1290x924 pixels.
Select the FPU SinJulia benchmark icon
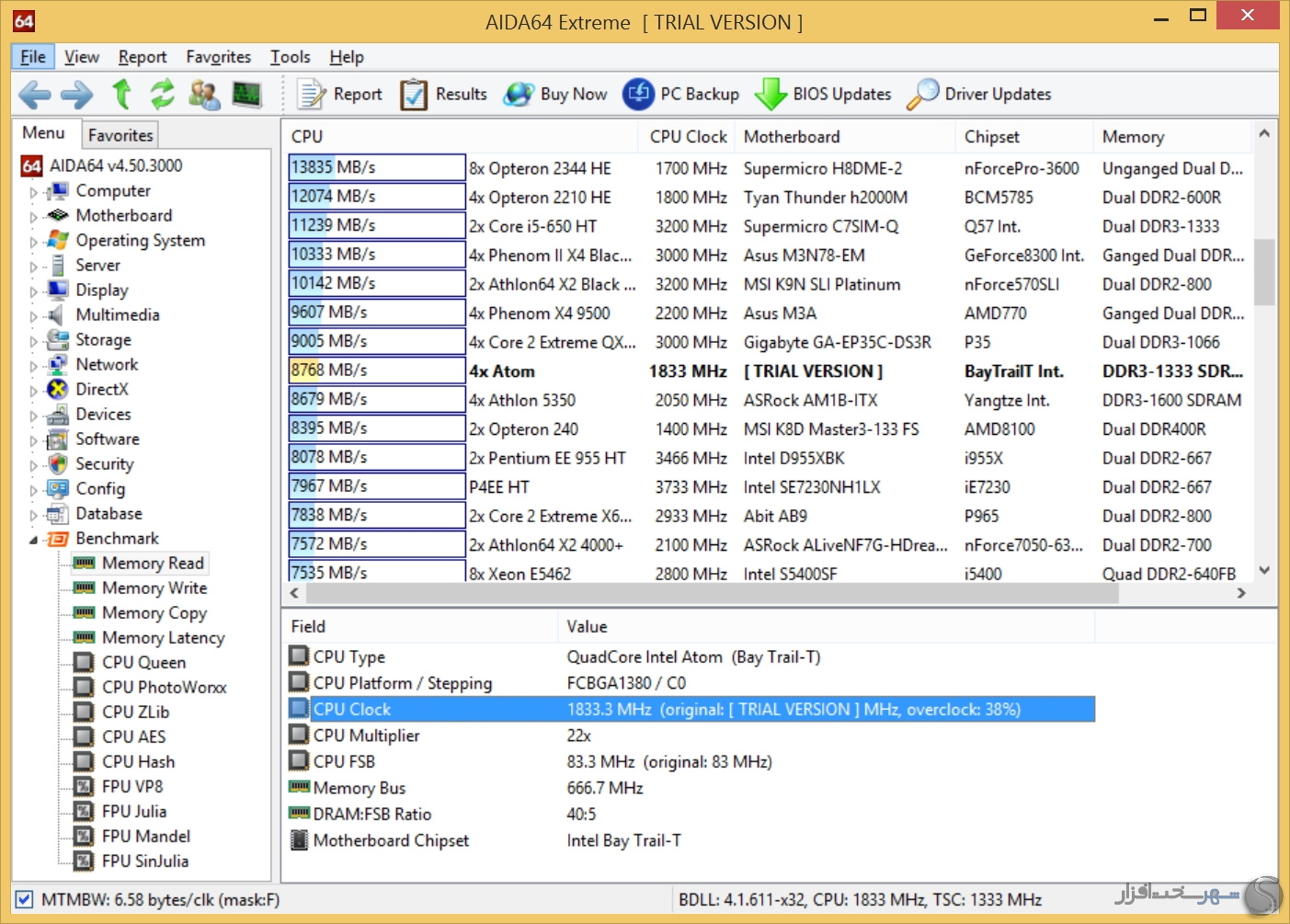(85, 861)
